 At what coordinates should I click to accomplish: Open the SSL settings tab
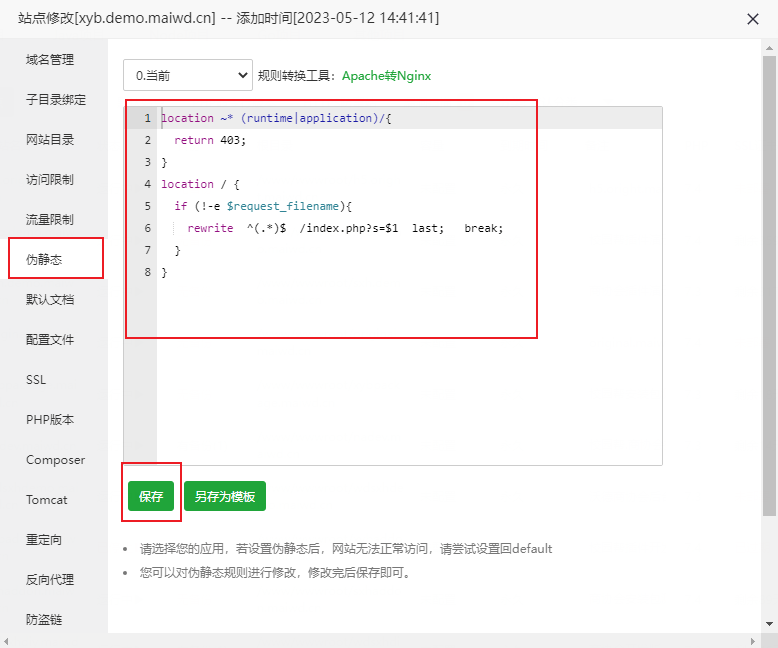point(36,380)
